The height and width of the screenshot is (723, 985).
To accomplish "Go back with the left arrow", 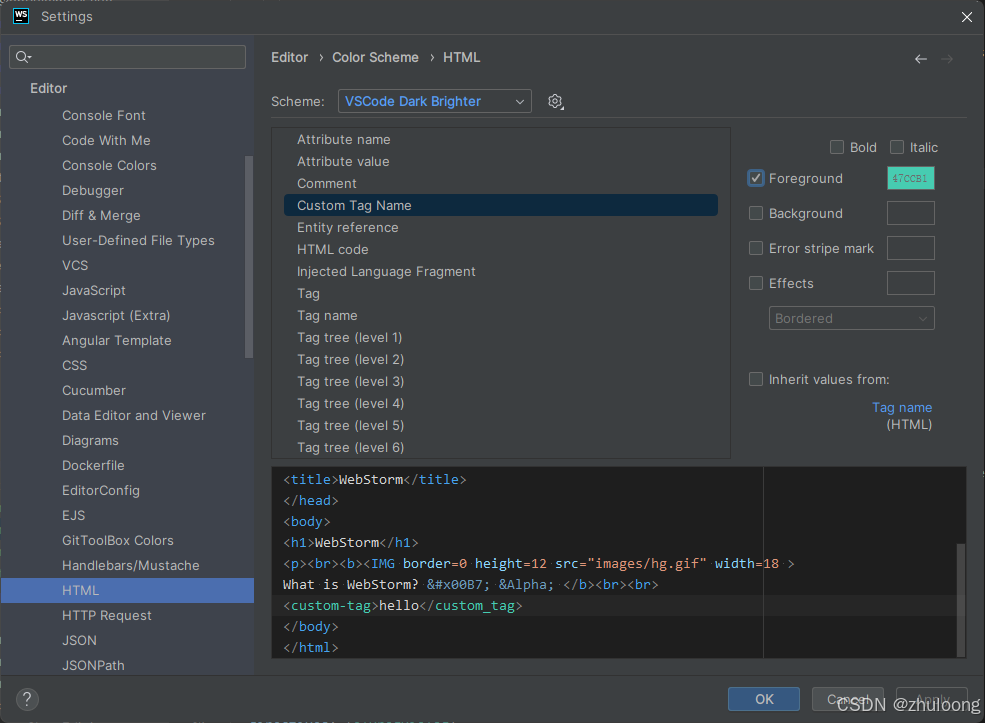I will 921,59.
